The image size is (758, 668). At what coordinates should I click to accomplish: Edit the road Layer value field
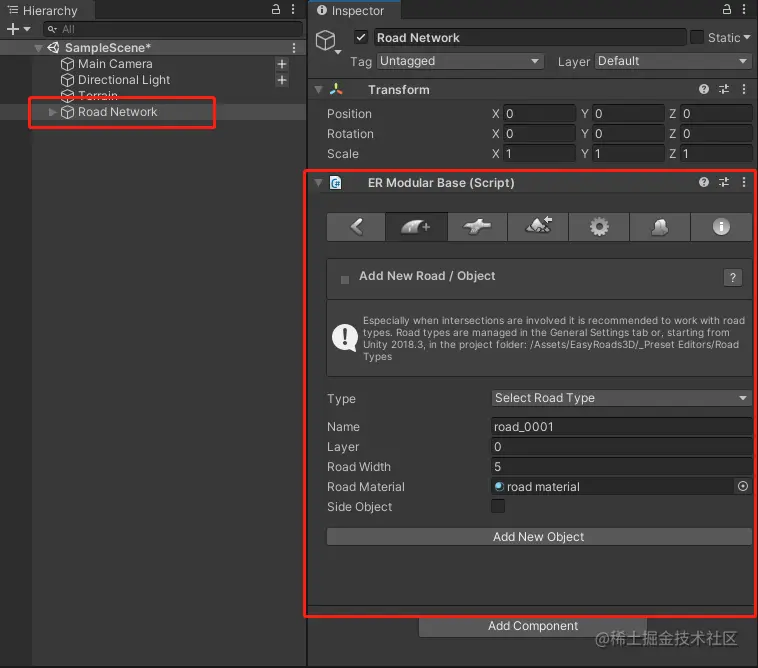pyautogui.click(x=621, y=447)
